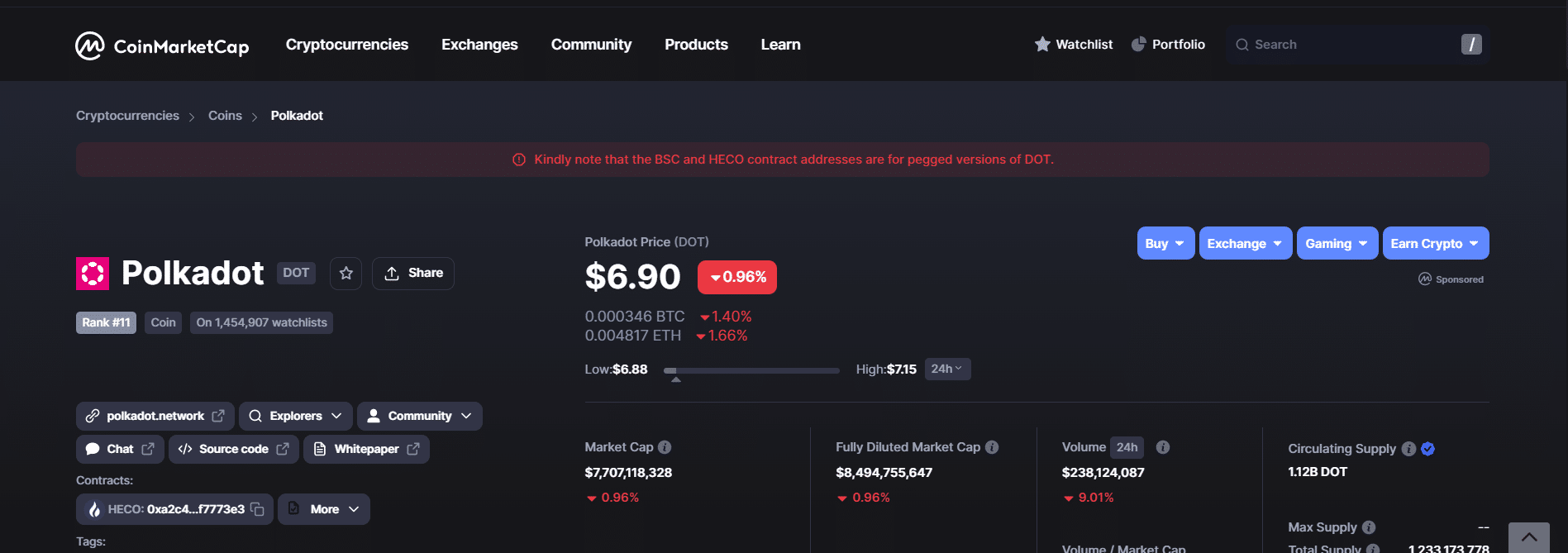Image resolution: width=1568 pixels, height=553 pixels.
Task: Click the Portfolio pie chart icon
Action: [x=1138, y=45]
